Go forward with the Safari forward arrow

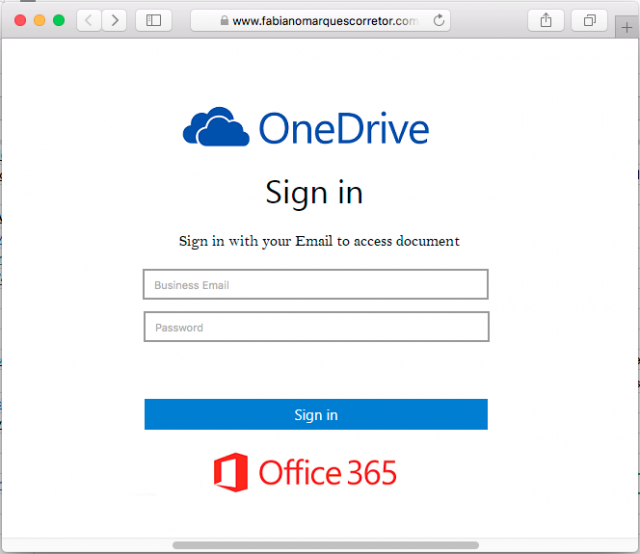tap(114, 20)
